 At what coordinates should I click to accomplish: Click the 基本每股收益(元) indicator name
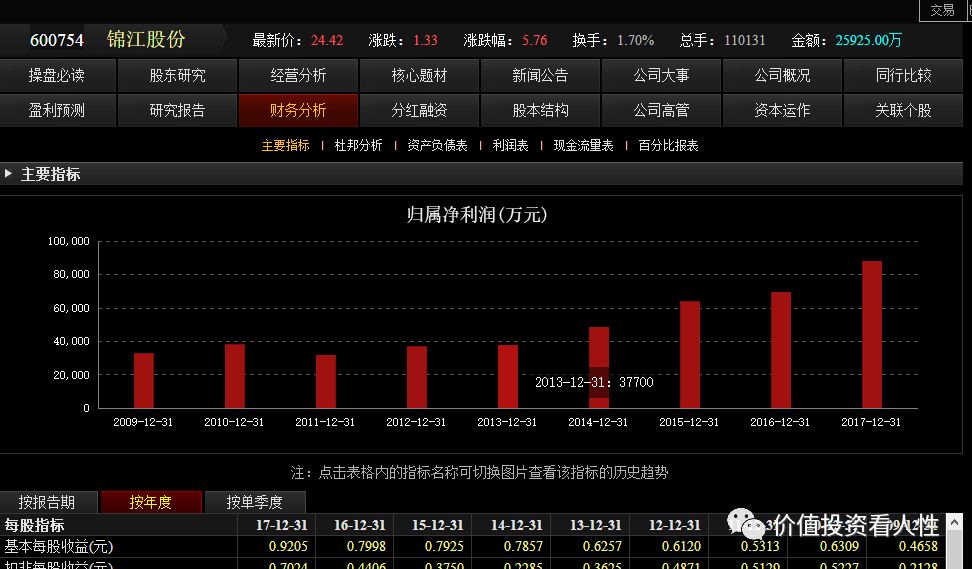pyautogui.click(x=59, y=547)
